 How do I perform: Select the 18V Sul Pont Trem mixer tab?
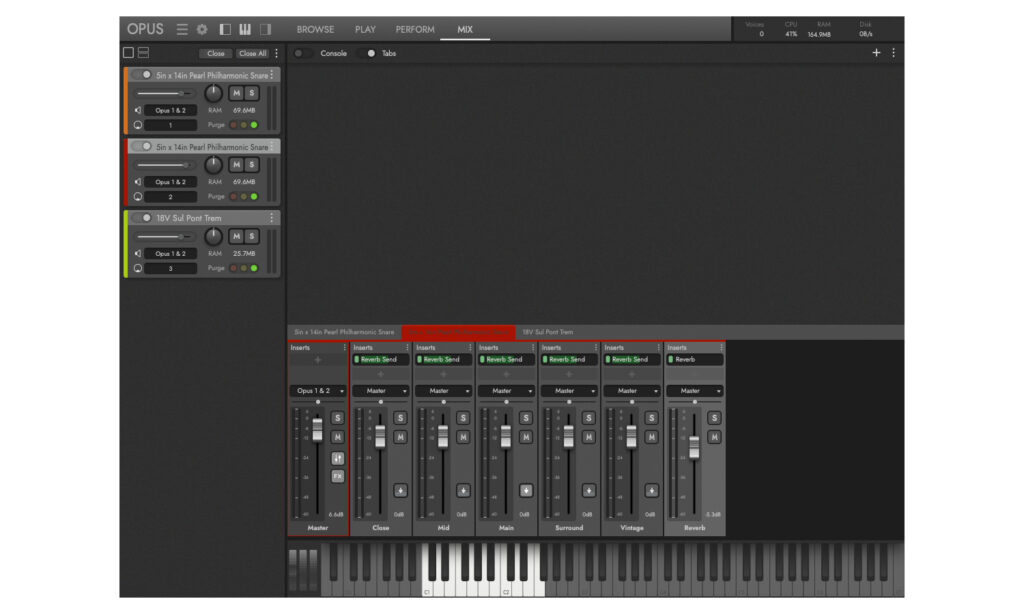tap(548, 332)
